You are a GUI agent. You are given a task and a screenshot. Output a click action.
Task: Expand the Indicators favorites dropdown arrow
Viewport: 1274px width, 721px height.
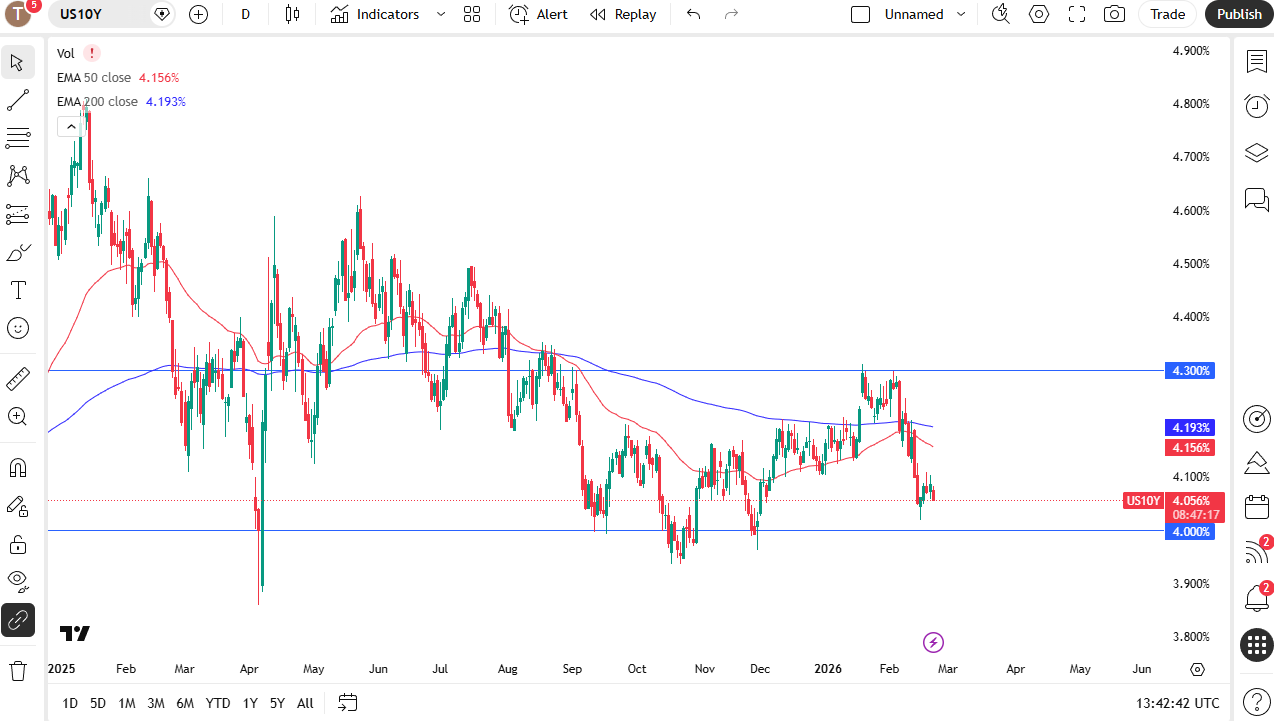(441, 14)
